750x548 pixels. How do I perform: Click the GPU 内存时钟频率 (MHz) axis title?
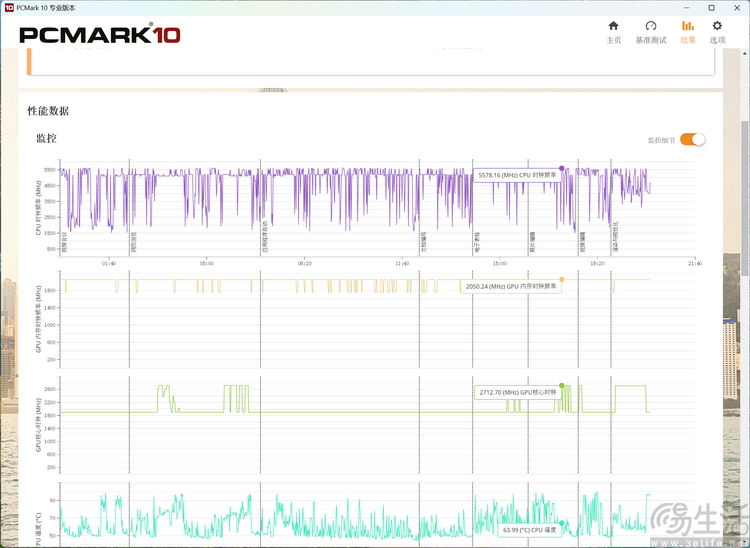click(x=38, y=318)
